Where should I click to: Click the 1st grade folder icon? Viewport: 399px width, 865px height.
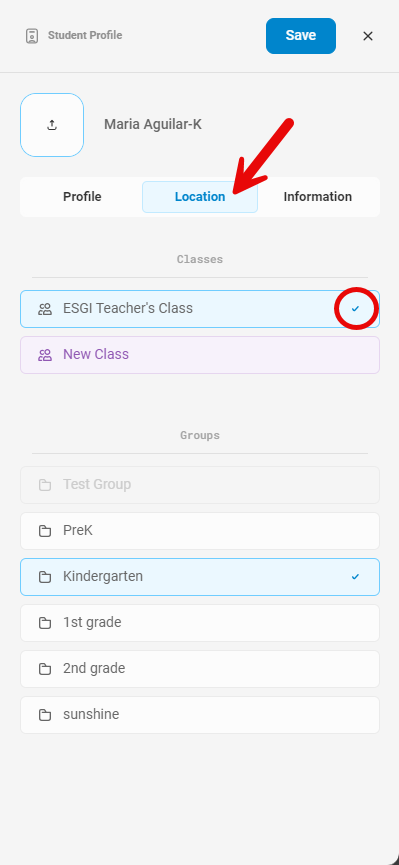click(x=45, y=623)
